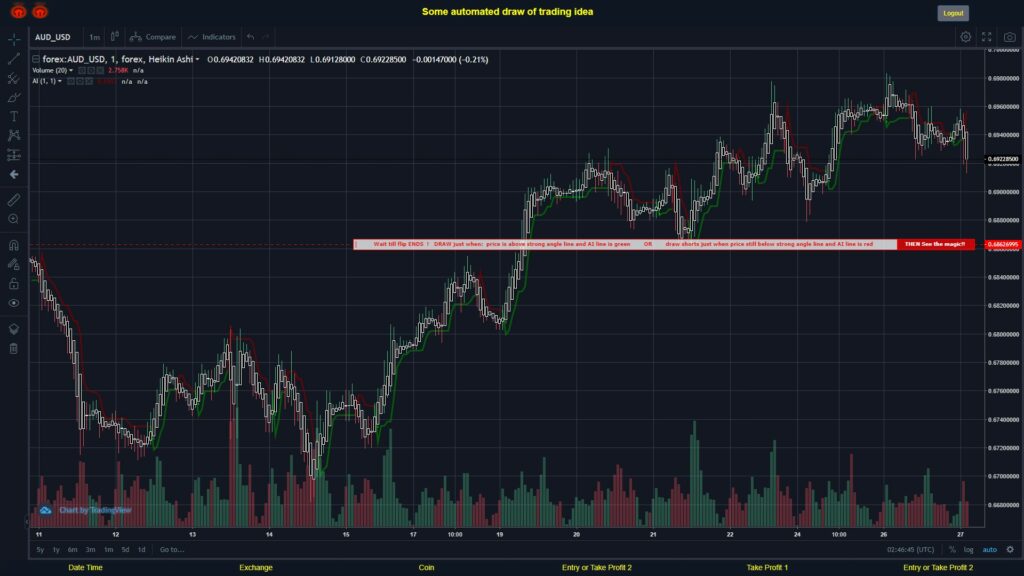Collapse the indicator legend

tap(36, 59)
